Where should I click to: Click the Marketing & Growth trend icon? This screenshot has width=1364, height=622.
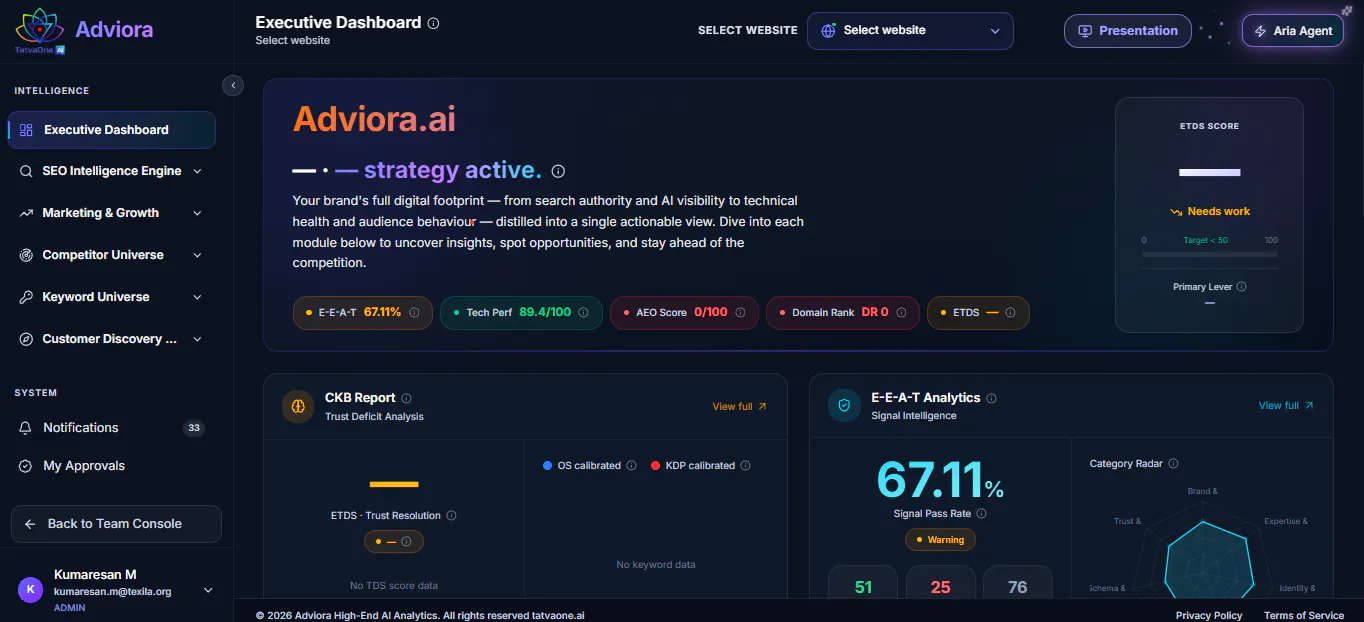[26, 213]
